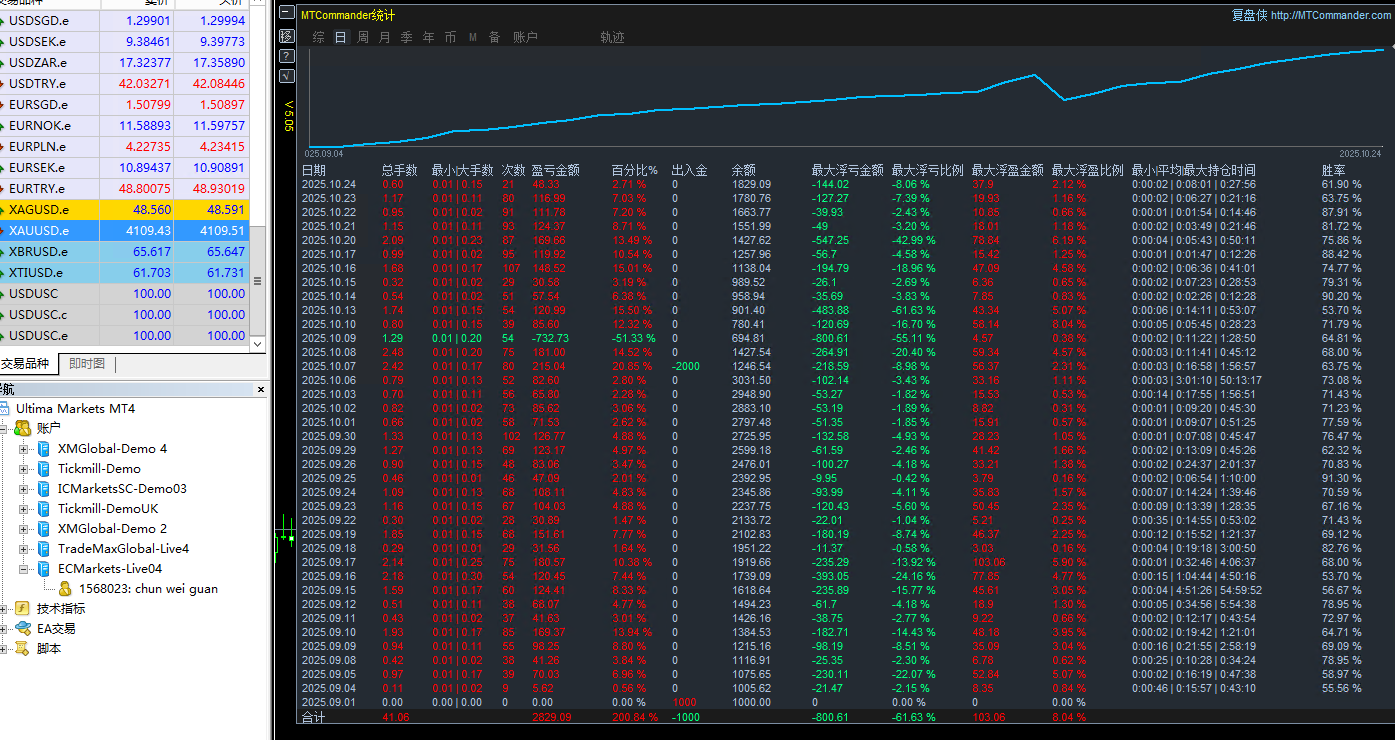Screen dimensions: 1395x740
Task: Click server icon next to Tickmill-DemoUK
Action: point(44,509)
